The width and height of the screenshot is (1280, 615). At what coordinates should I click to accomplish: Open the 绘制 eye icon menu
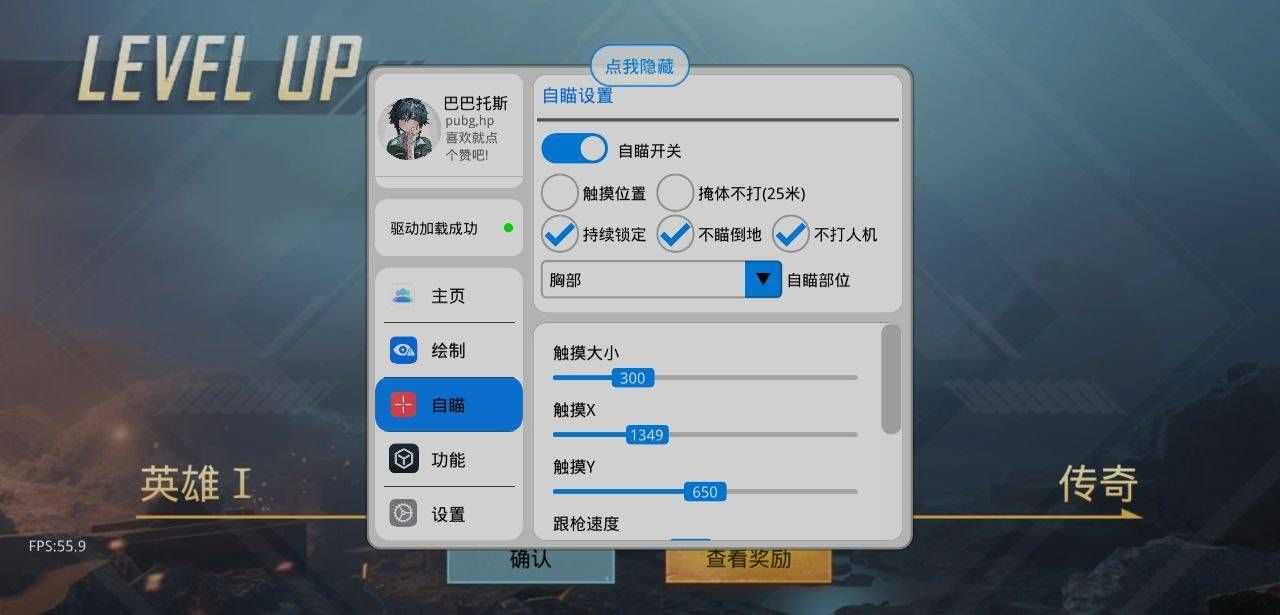(x=403, y=350)
